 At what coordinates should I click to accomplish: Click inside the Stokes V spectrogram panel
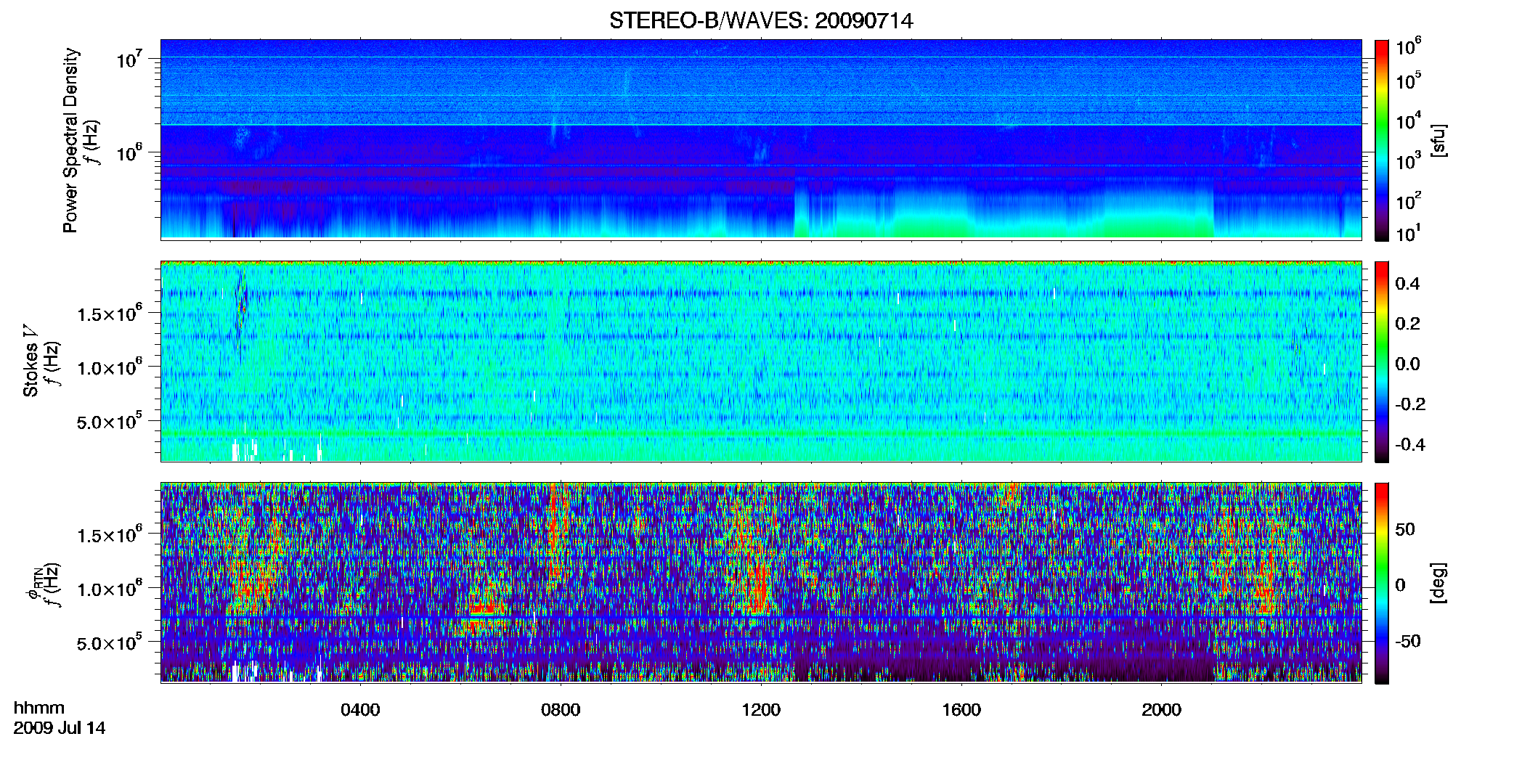point(761,362)
